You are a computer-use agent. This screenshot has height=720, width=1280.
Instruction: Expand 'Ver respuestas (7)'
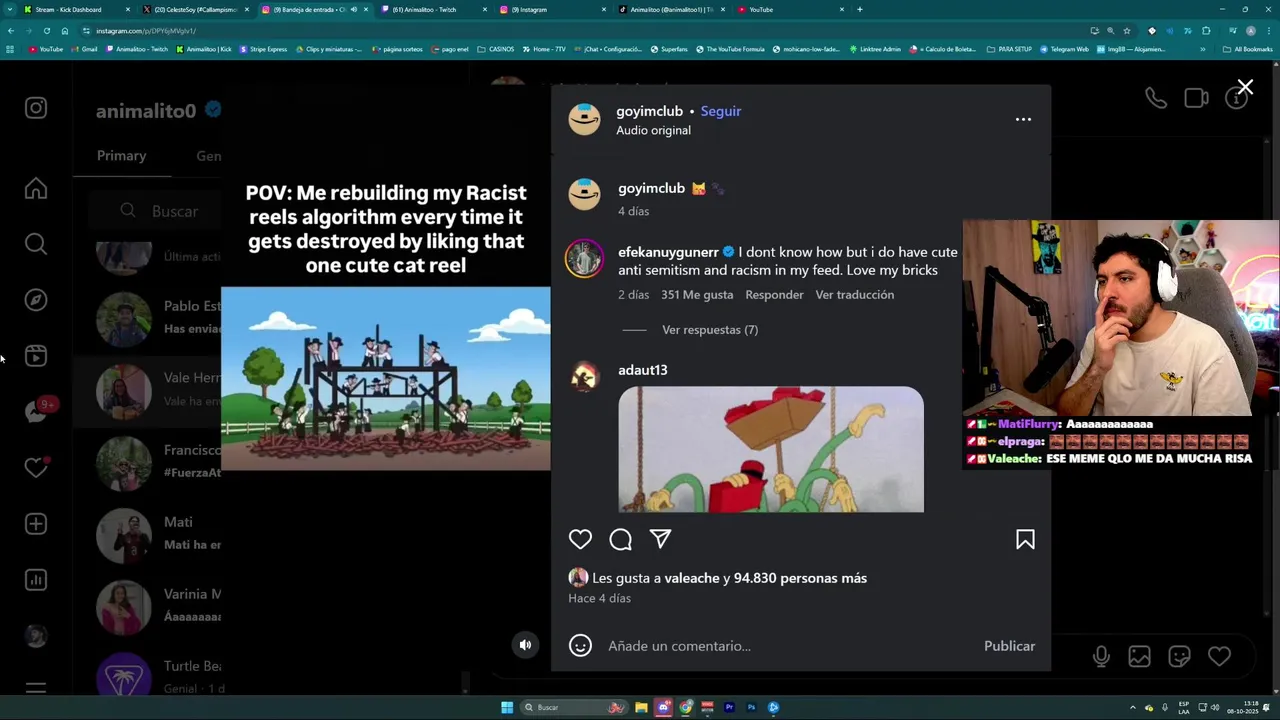tap(710, 330)
